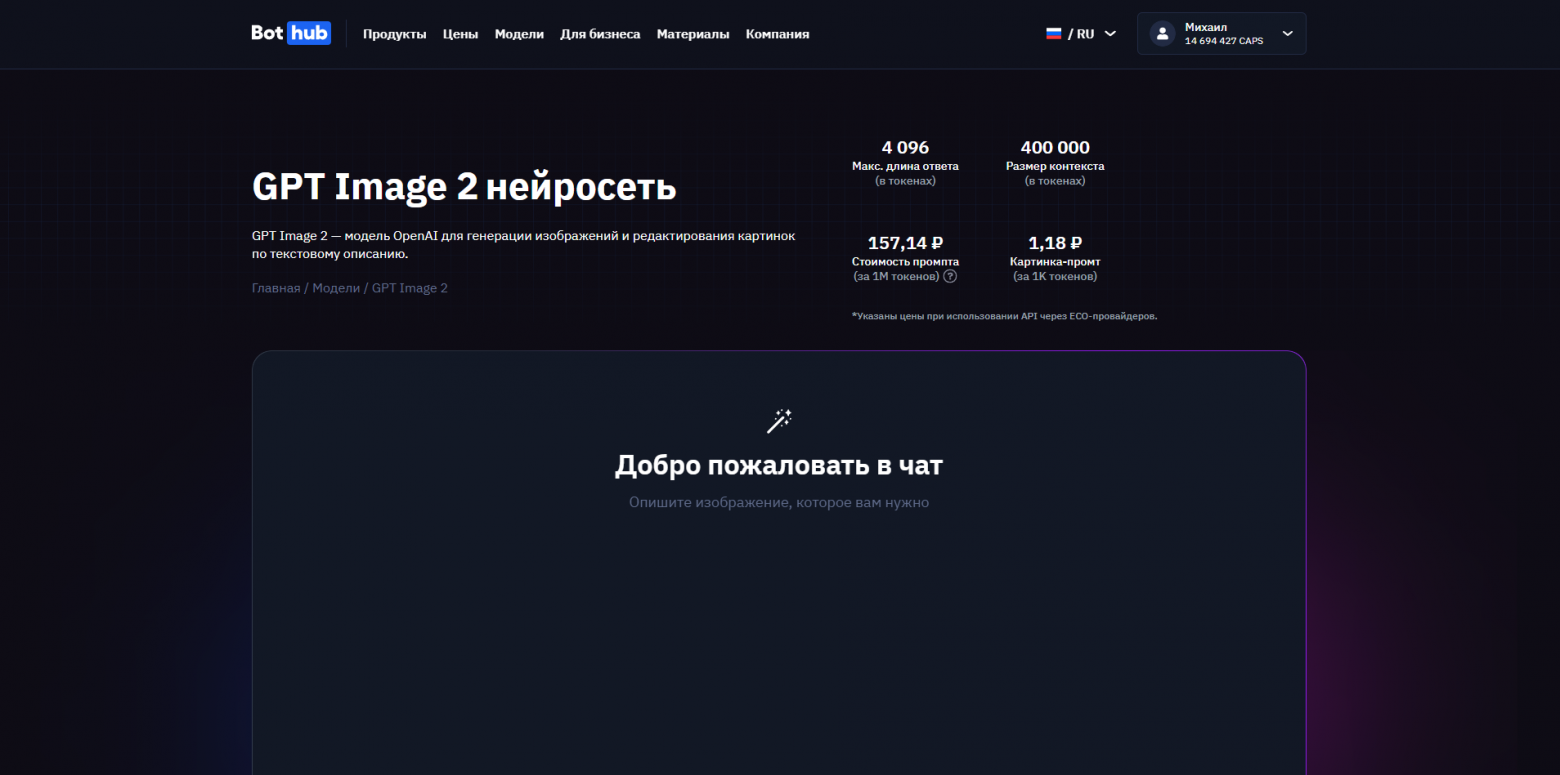This screenshot has height=775, width=1560.
Task: Click the magic wand chat icon
Action: point(779,421)
